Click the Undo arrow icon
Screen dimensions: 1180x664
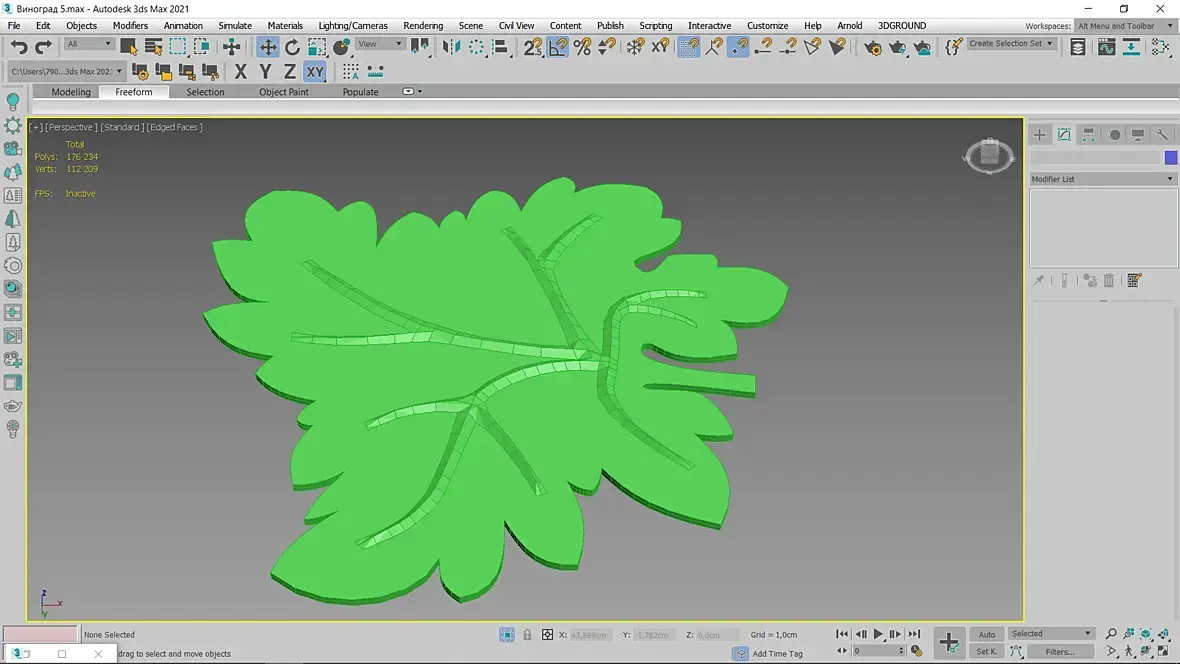click(19, 47)
